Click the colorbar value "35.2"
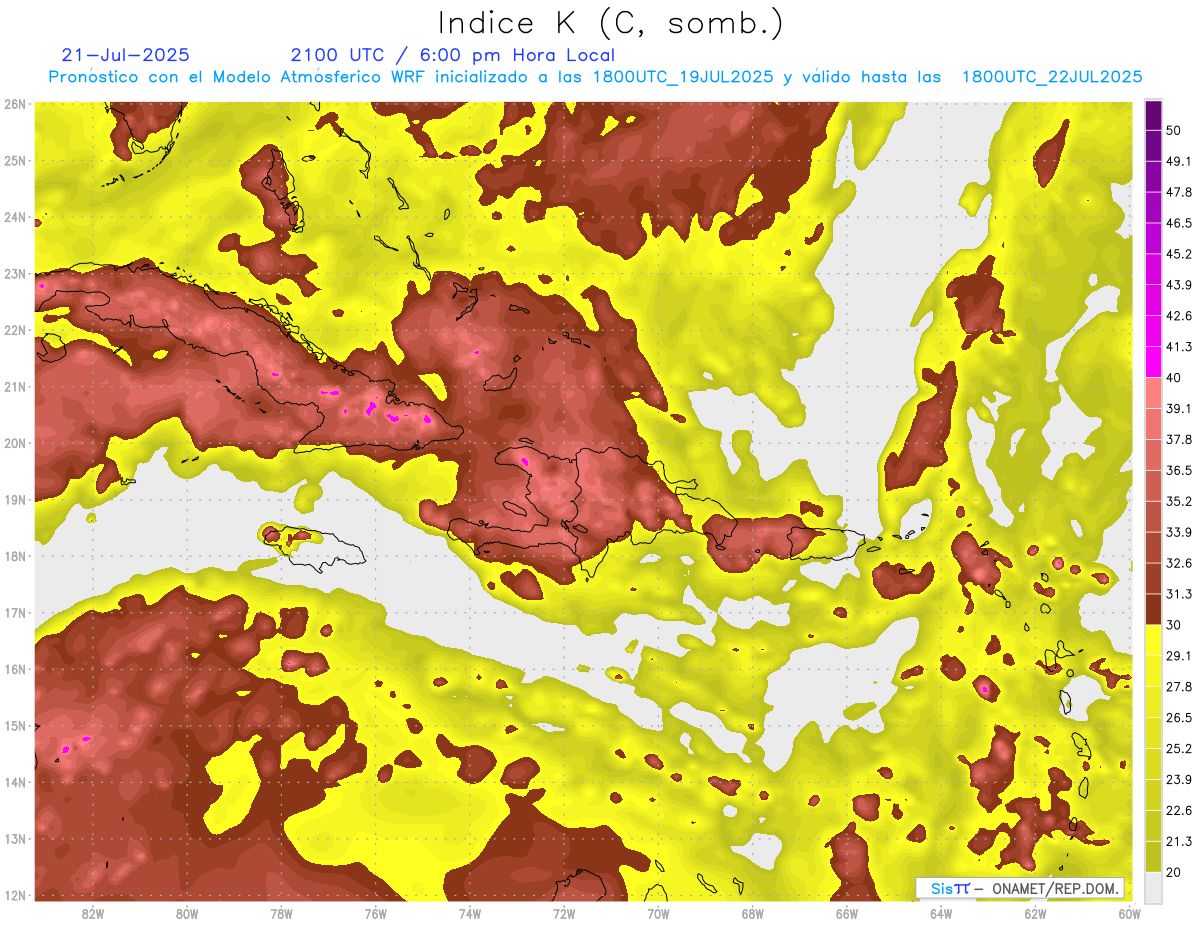Image resolution: width=1200 pixels, height=927 pixels. pos(1178,501)
